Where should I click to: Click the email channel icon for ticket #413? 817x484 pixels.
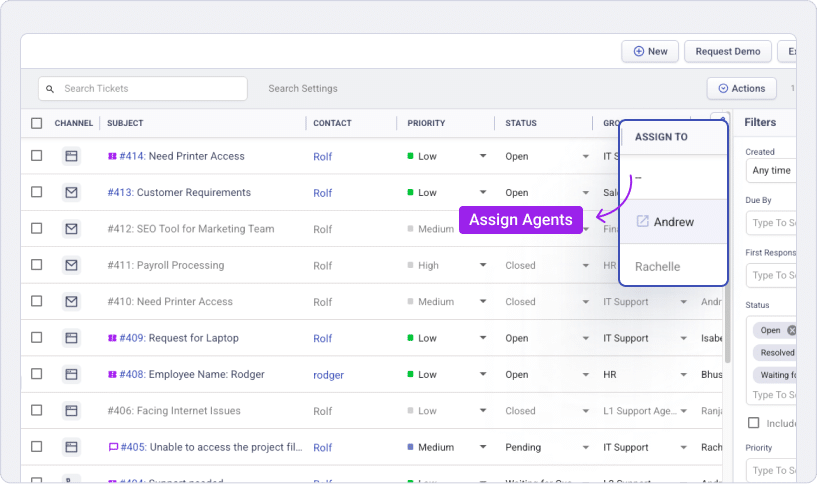[x=71, y=192]
